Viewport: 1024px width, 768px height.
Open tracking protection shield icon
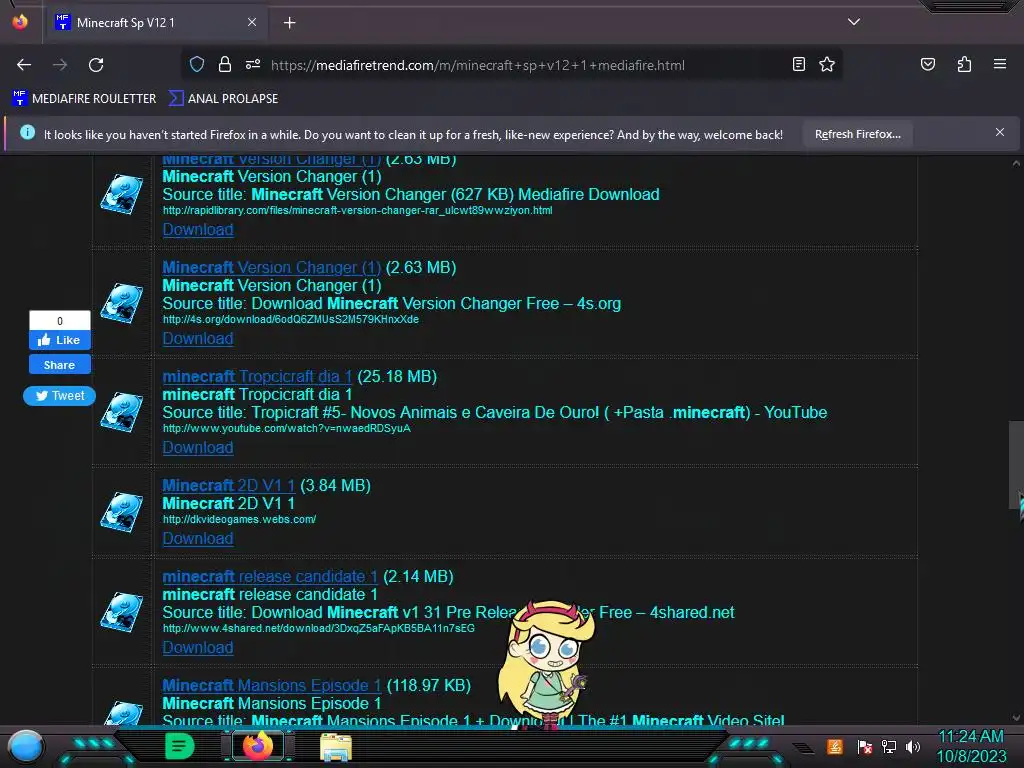click(197, 65)
